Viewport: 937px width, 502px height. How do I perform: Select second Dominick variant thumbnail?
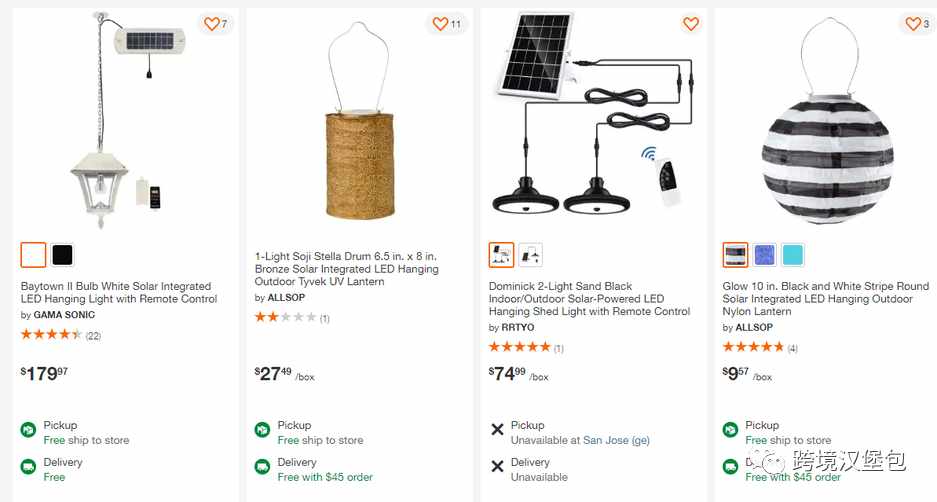tap(530, 255)
